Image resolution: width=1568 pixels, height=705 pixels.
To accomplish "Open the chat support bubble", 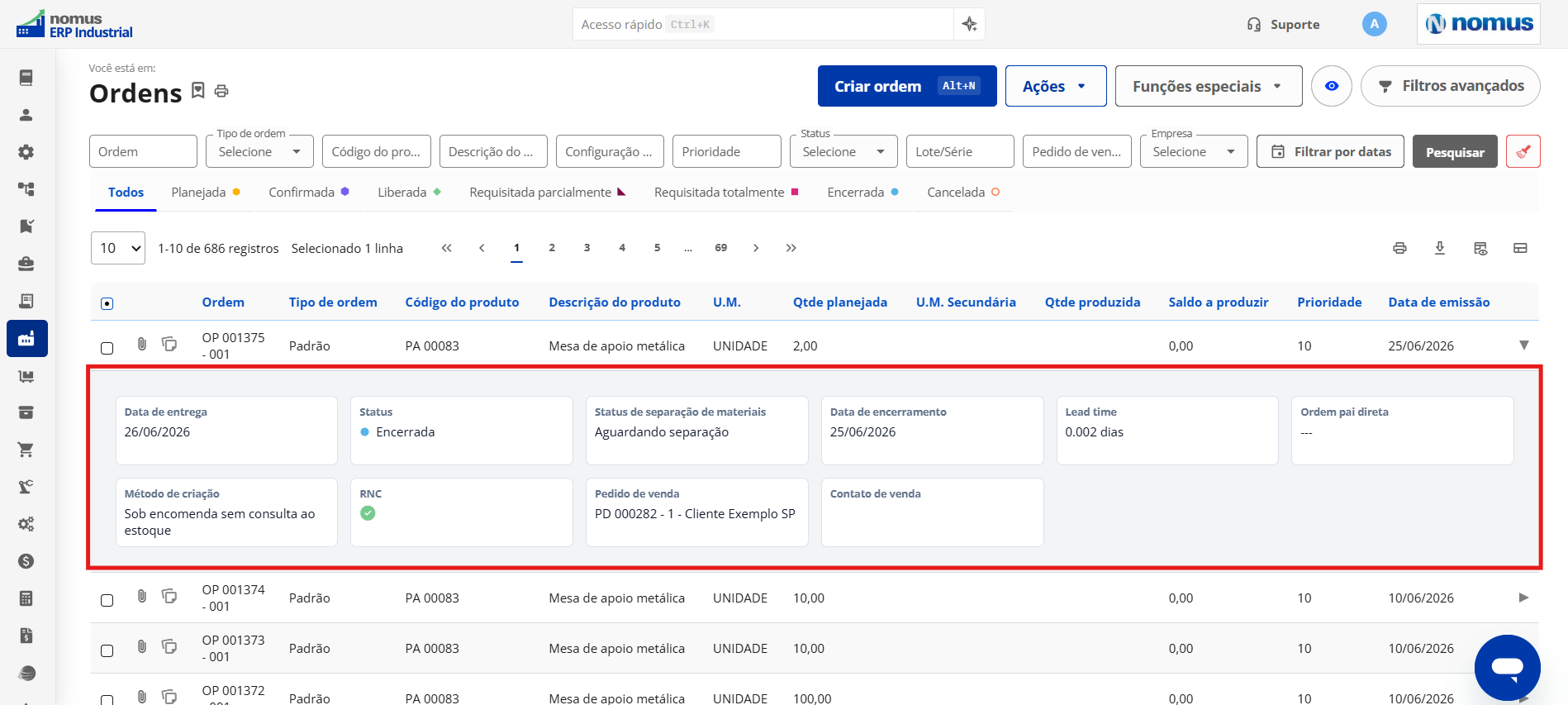I will (x=1507, y=668).
